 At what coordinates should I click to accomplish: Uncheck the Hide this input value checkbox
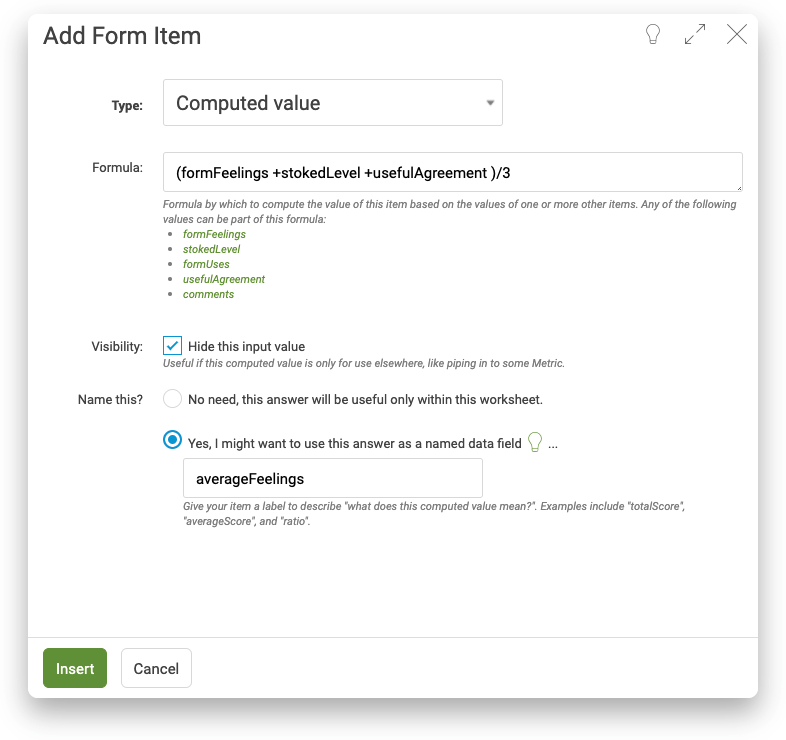[172, 346]
